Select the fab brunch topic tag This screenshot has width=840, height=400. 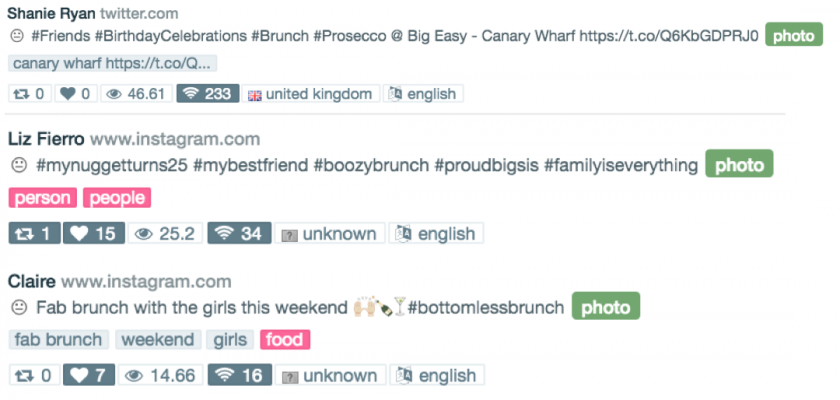click(x=58, y=340)
